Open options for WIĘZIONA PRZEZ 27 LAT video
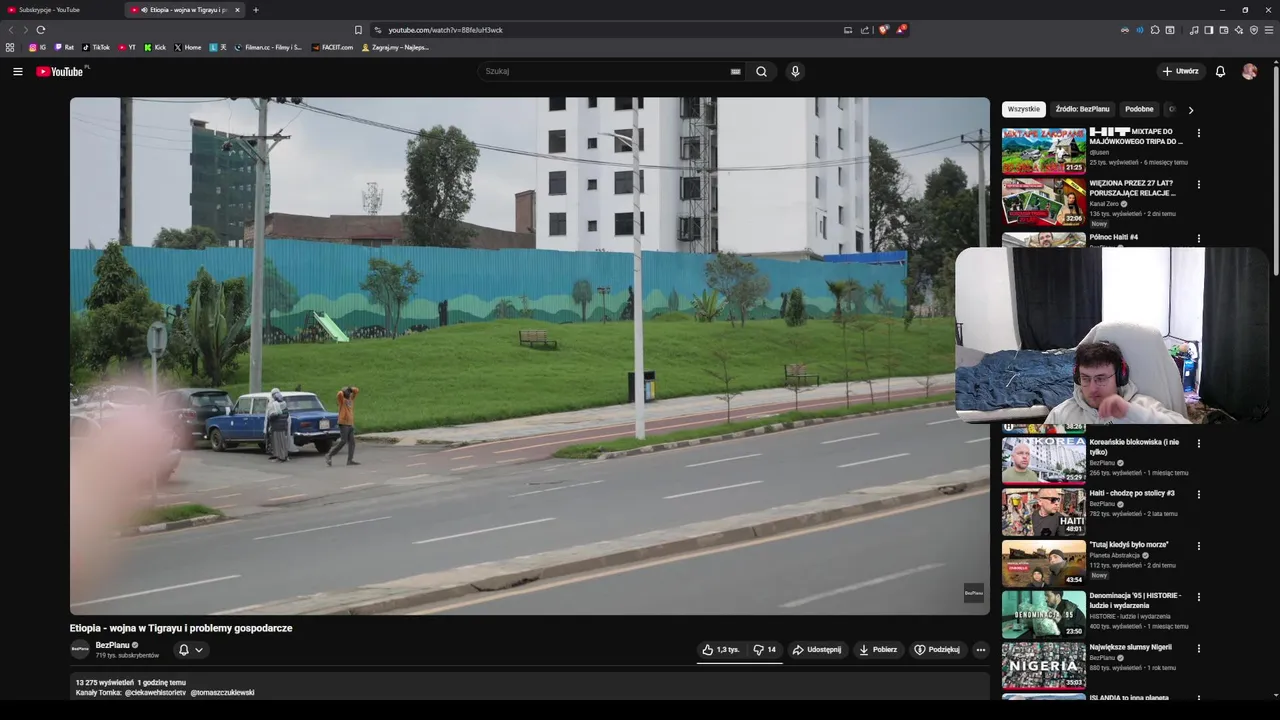 click(1198, 185)
